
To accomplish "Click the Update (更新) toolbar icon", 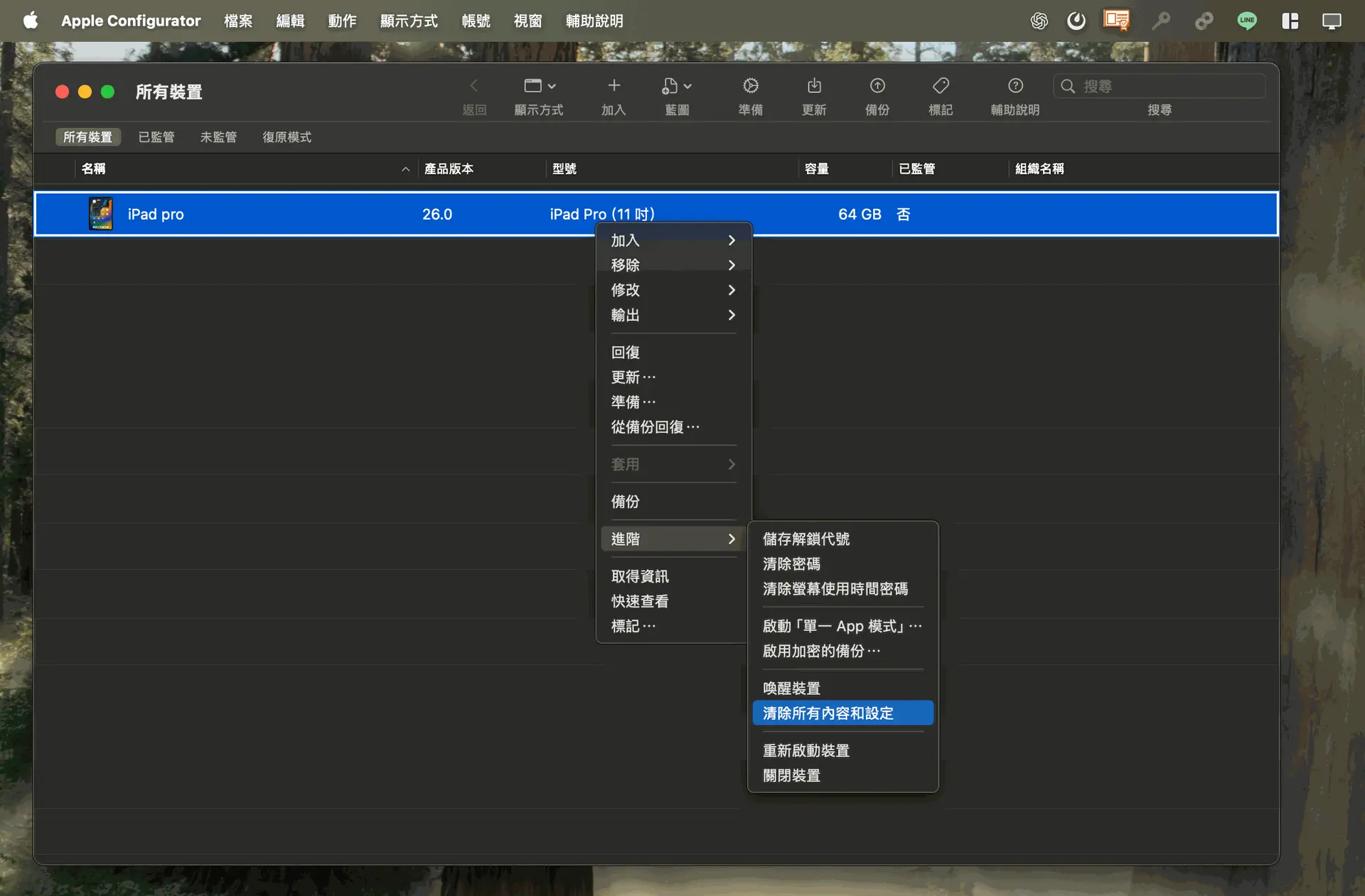I will point(814,86).
